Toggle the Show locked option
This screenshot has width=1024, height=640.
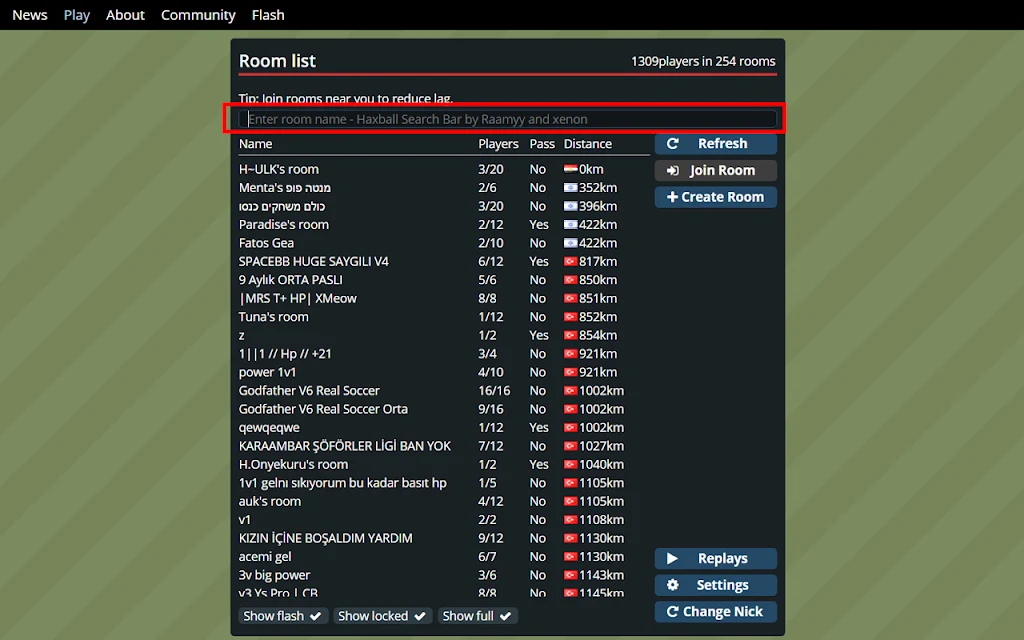(382, 616)
